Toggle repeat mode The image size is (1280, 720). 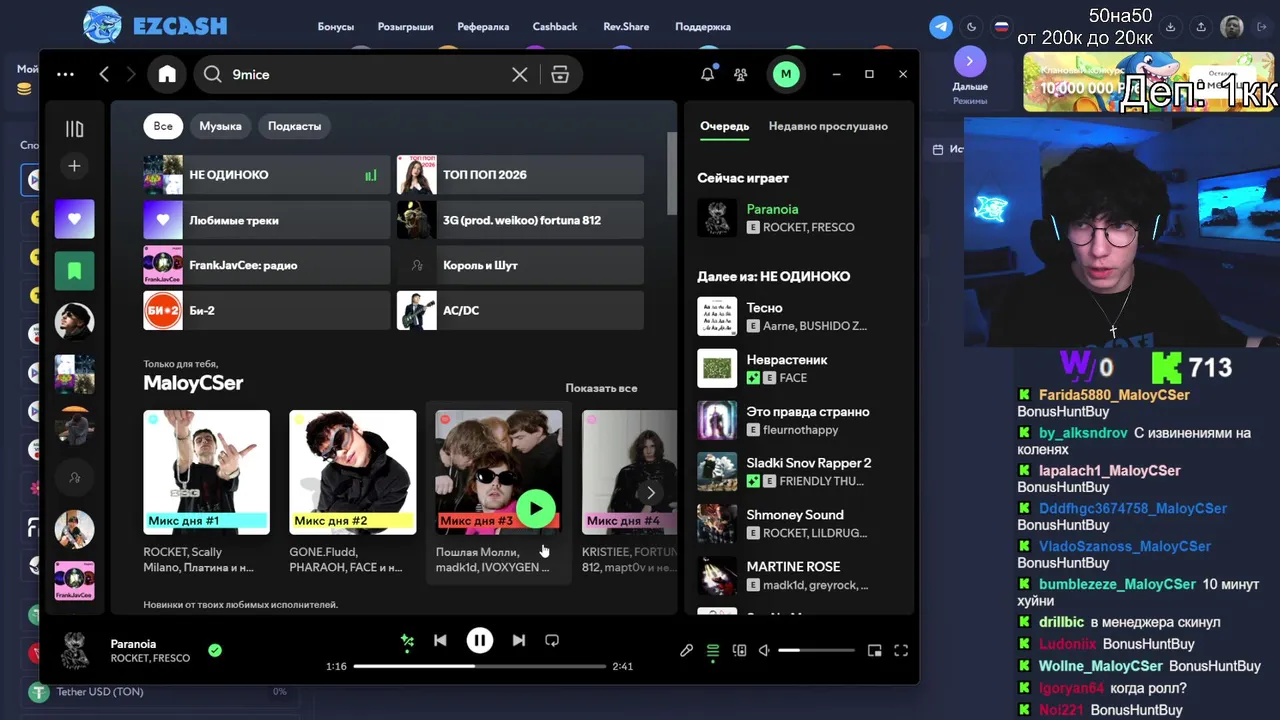pos(551,641)
